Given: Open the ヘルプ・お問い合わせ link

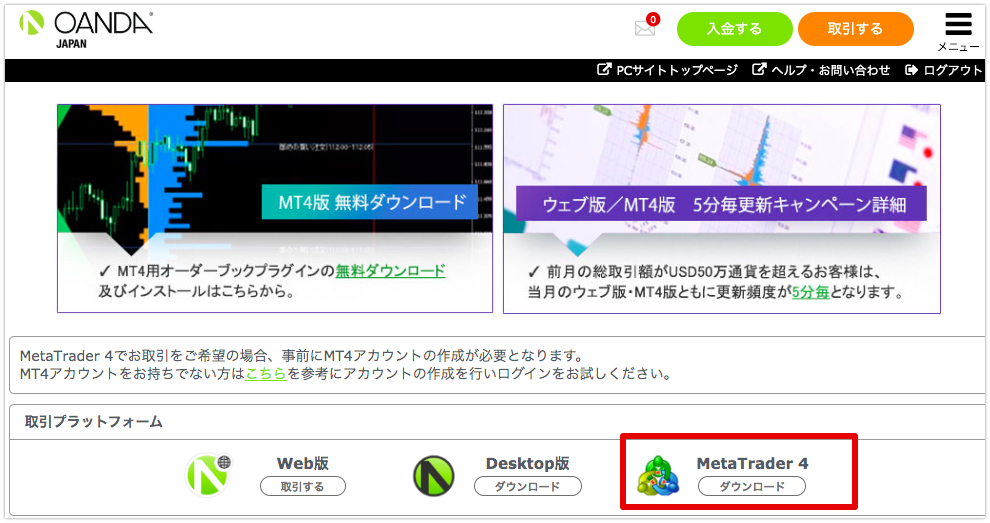Looking at the screenshot, I should click(831, 70).
